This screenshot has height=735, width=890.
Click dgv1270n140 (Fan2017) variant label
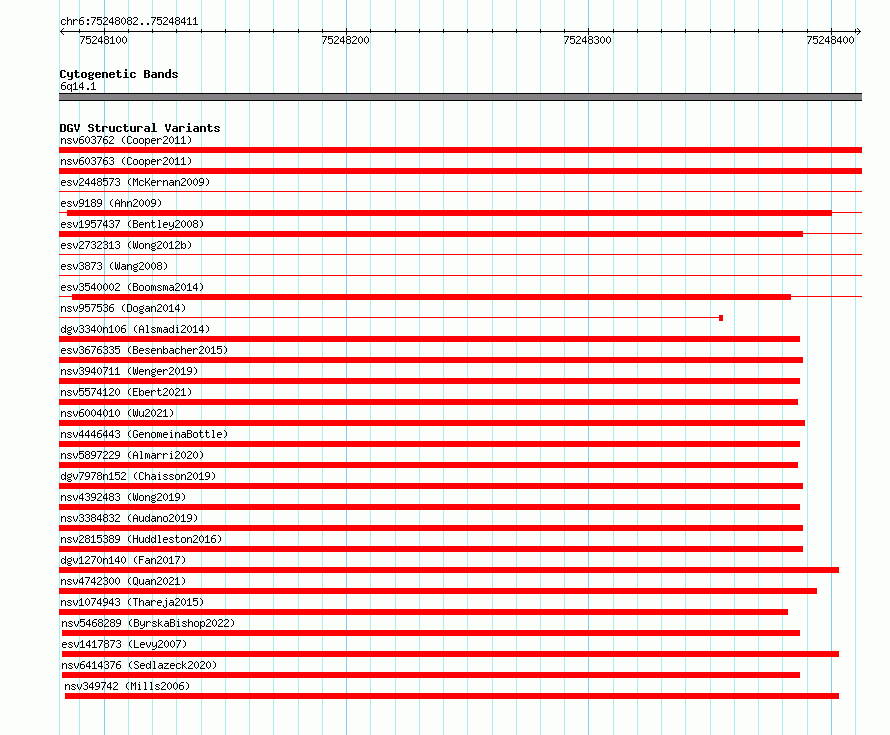tap(123, 560)
